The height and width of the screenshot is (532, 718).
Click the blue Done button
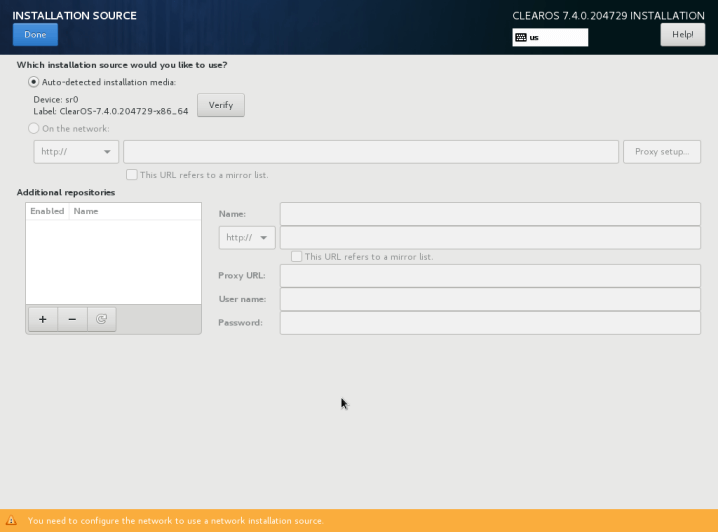35,35
